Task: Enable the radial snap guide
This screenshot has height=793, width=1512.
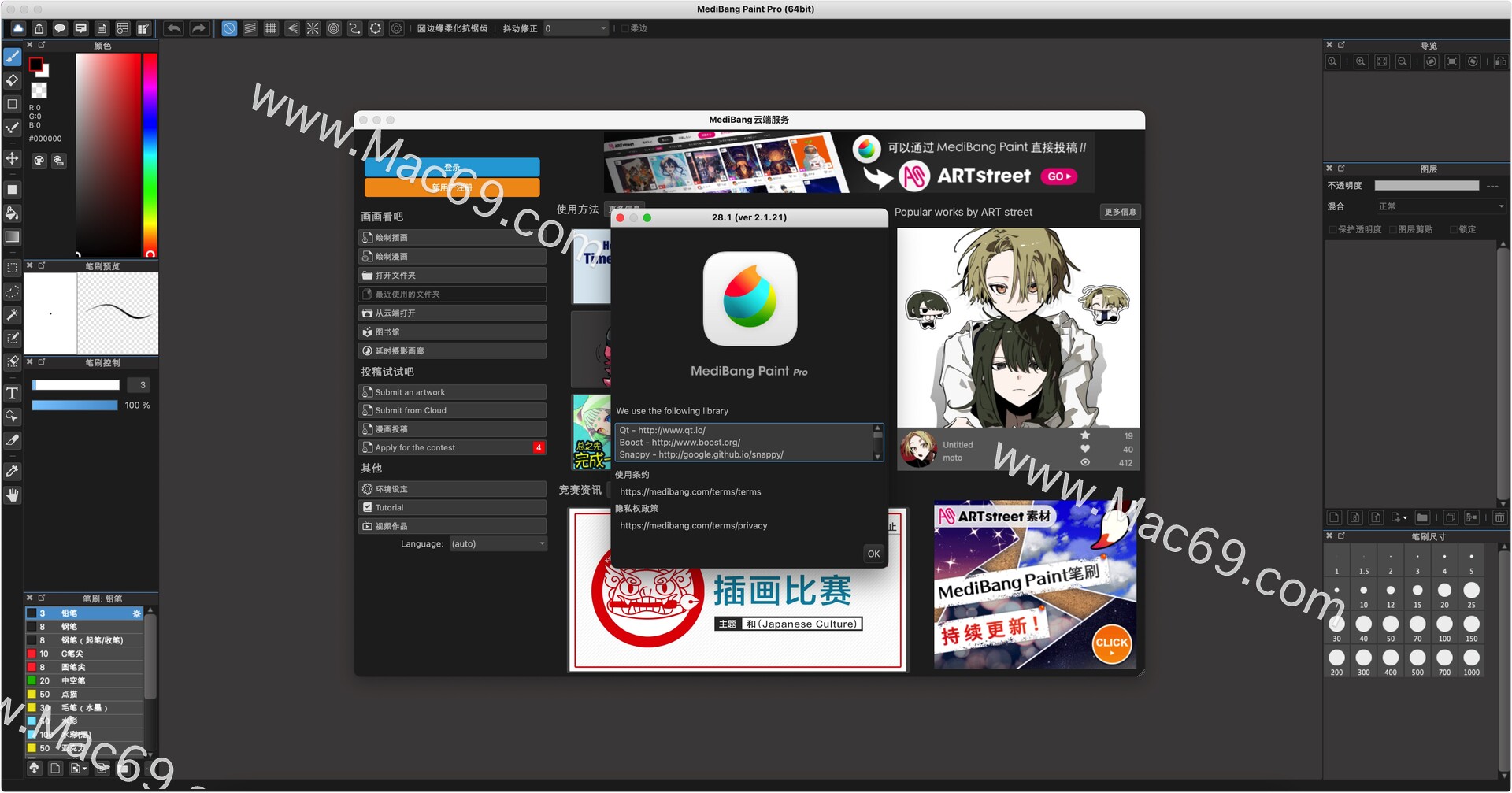Action: point(313,28)
